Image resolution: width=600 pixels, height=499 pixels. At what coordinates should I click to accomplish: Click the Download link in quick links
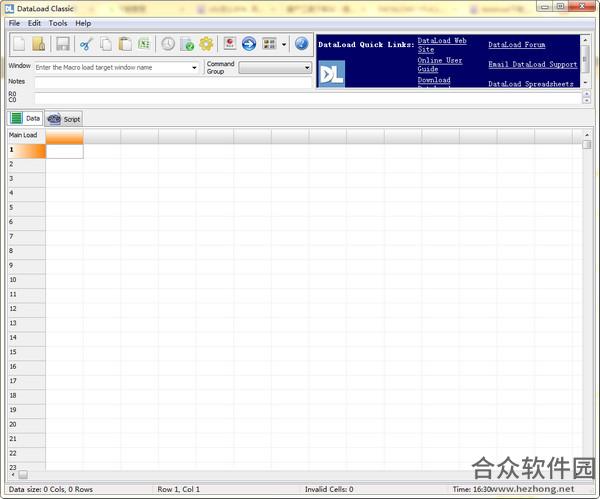tap(434, 80)
